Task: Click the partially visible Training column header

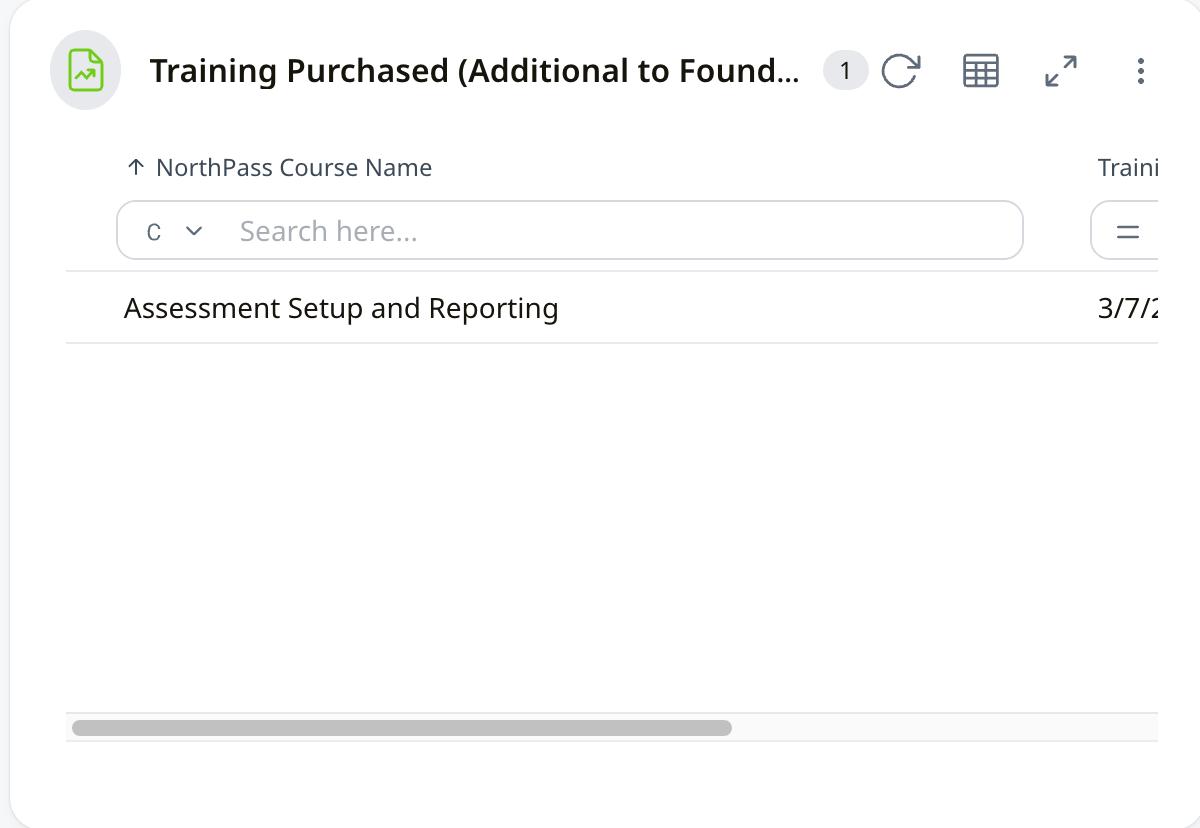Action: pyautogui.click(x=1128, y=168)
